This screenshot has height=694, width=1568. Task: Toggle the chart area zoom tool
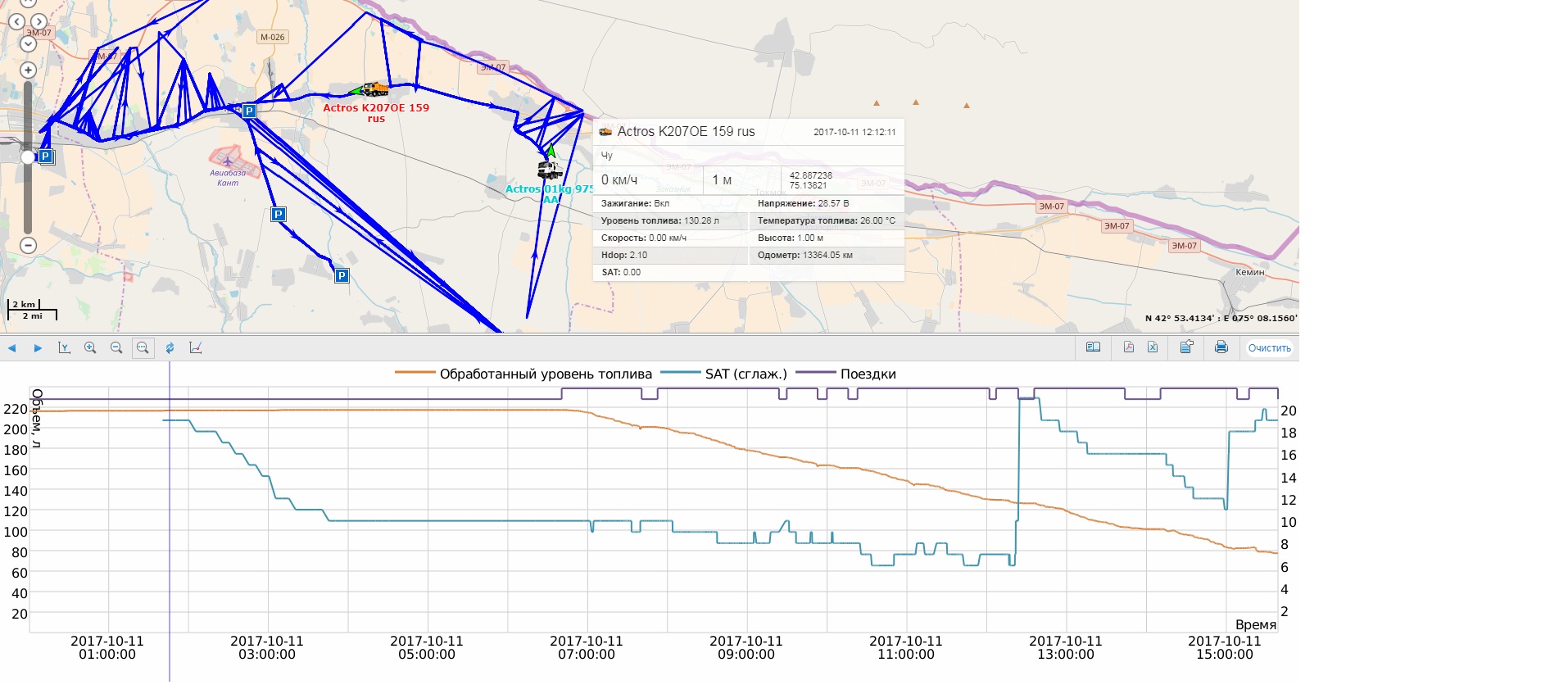pyautogui.click(x=143, y=347)
